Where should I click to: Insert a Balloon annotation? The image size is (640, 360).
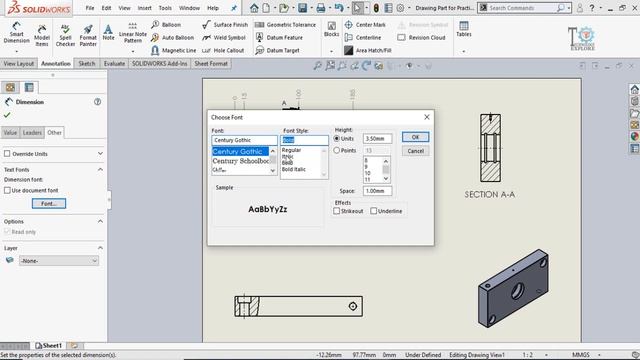(166, 25)
